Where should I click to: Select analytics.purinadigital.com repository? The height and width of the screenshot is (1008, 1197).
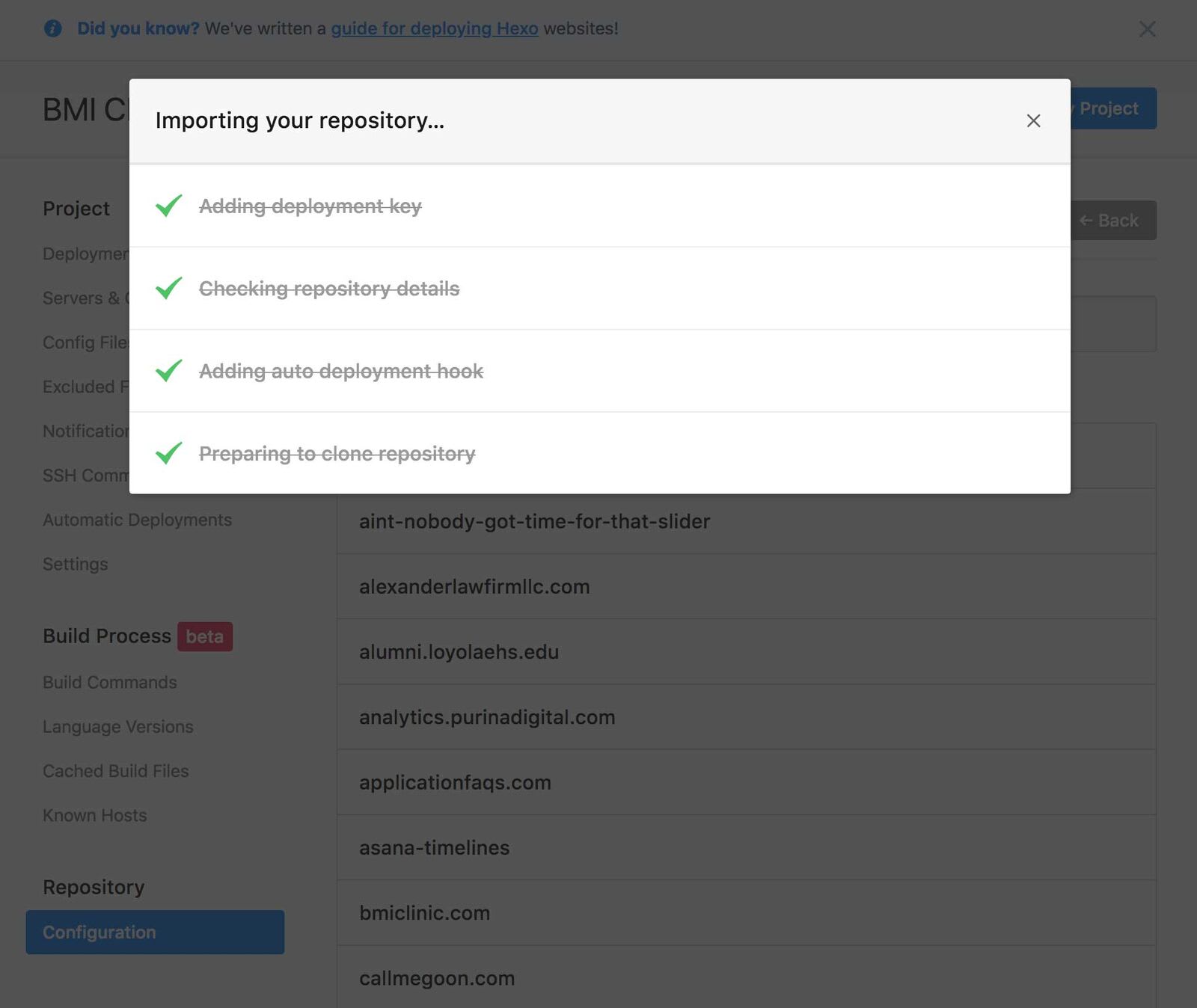747,717
